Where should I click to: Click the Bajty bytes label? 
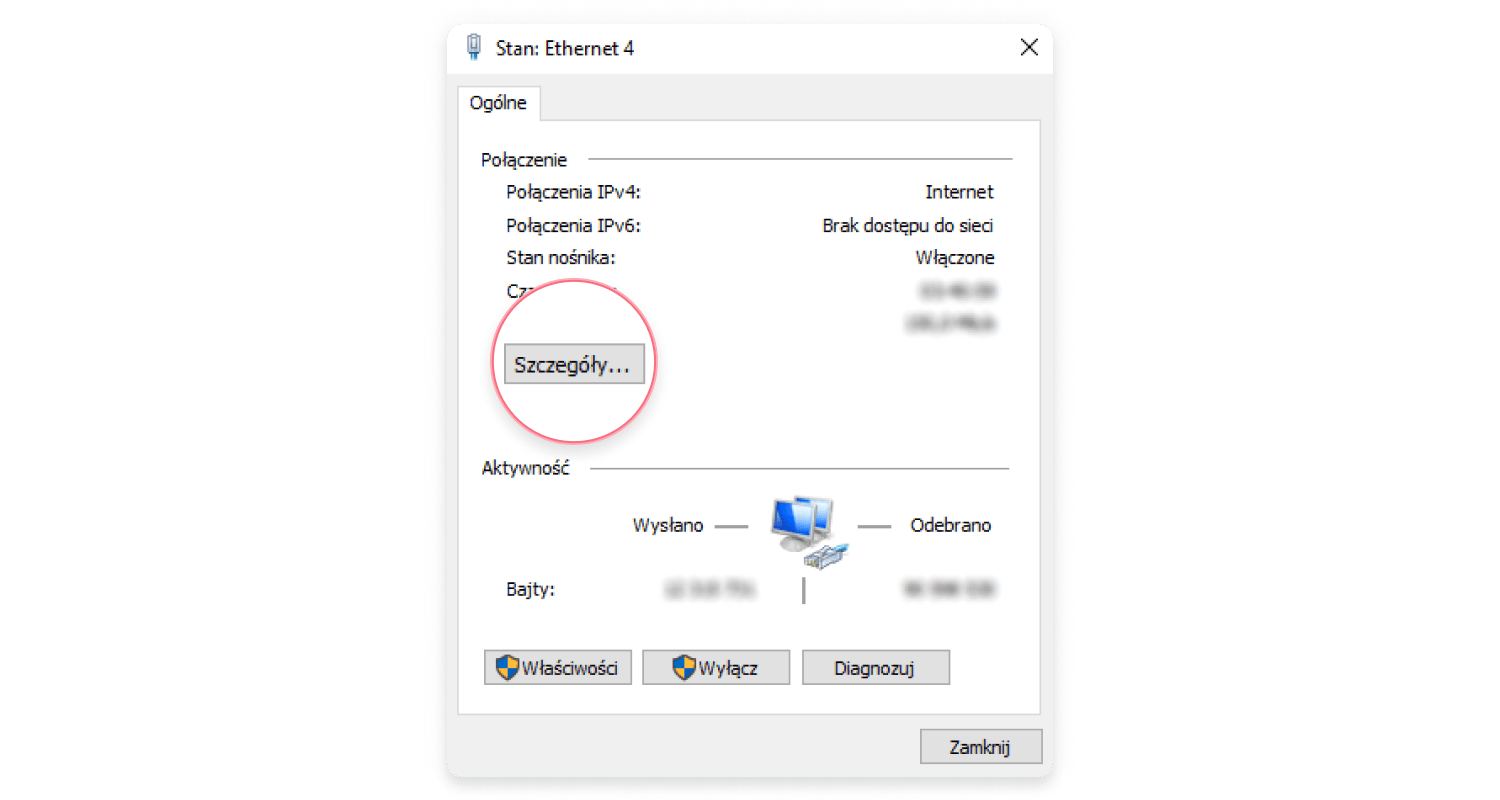(x=531, y=590)
